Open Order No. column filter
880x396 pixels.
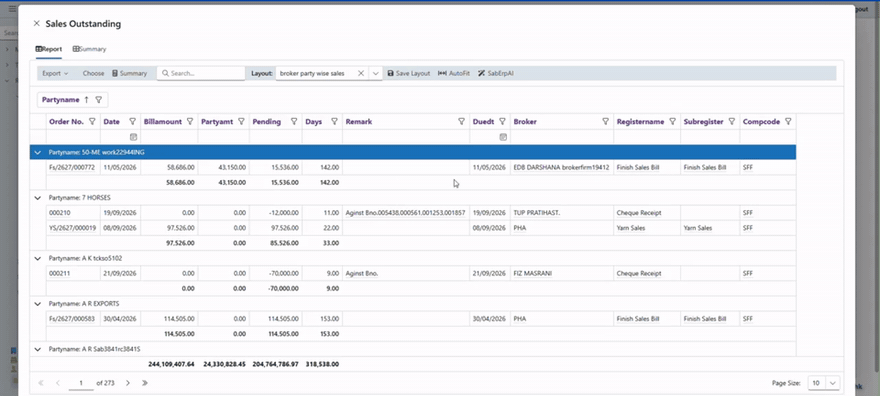(x=93, y=121)
